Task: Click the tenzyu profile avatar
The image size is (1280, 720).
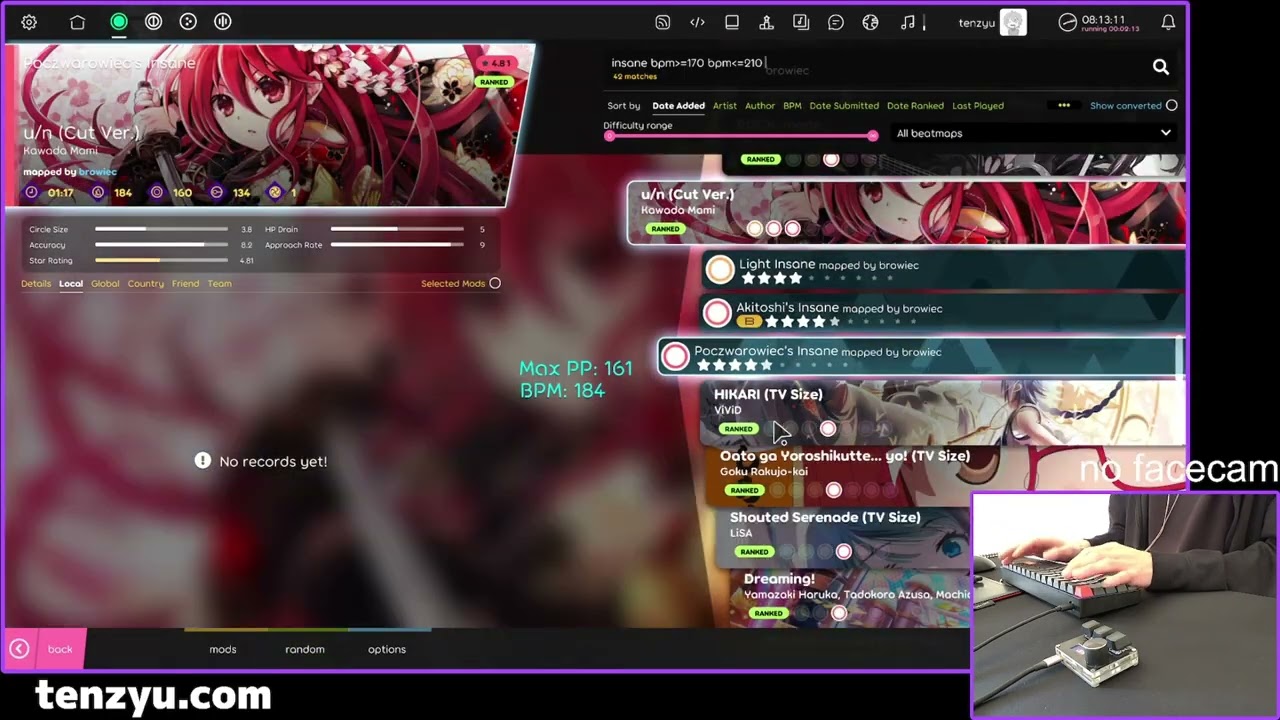Action: (1014, 22)
